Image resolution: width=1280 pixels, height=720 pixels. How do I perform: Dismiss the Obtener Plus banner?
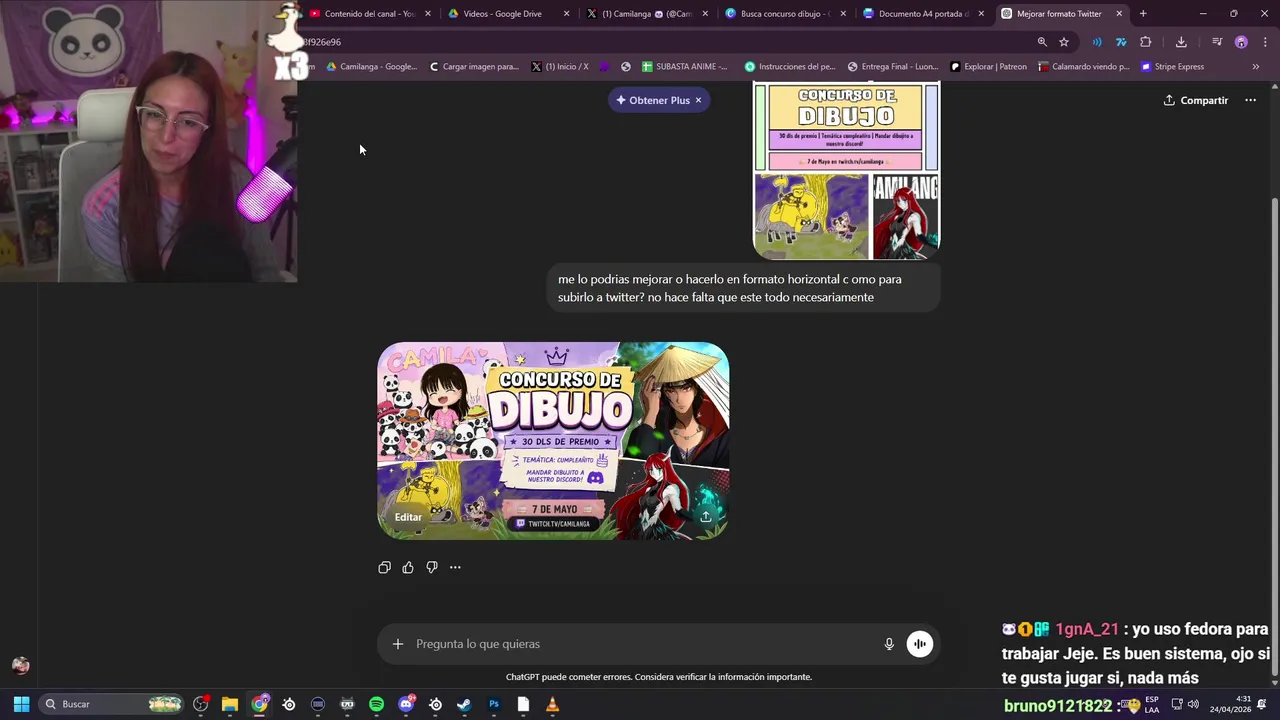tap(698, 100)
